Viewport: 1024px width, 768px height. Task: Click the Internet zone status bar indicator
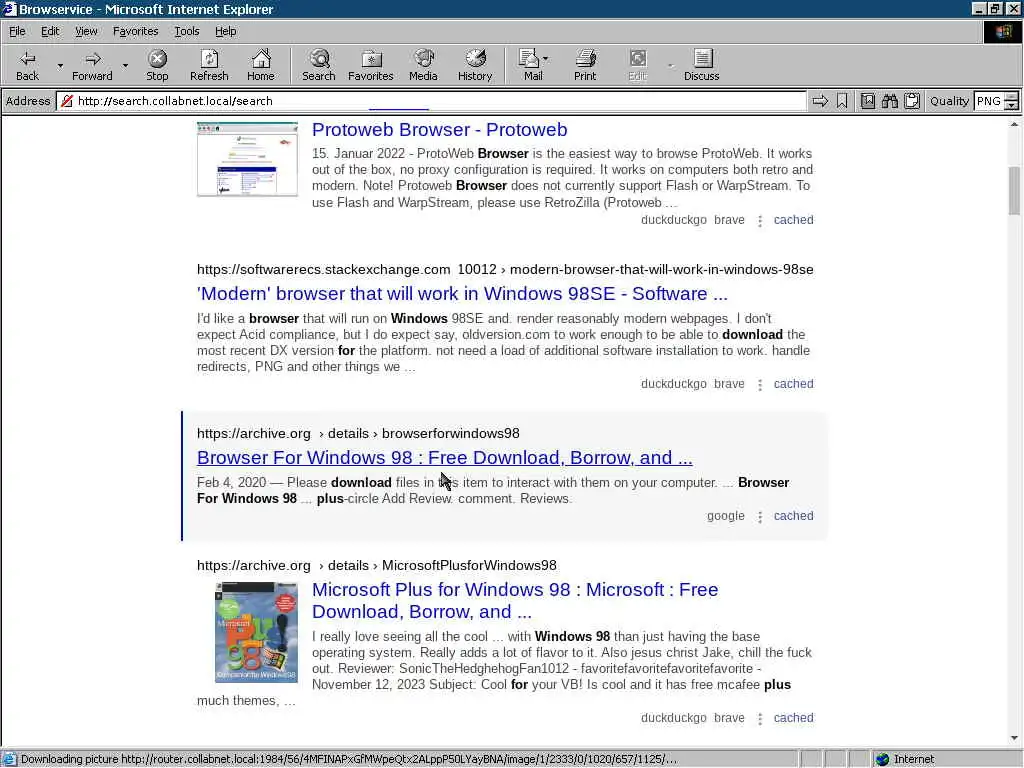coord(905,759)
